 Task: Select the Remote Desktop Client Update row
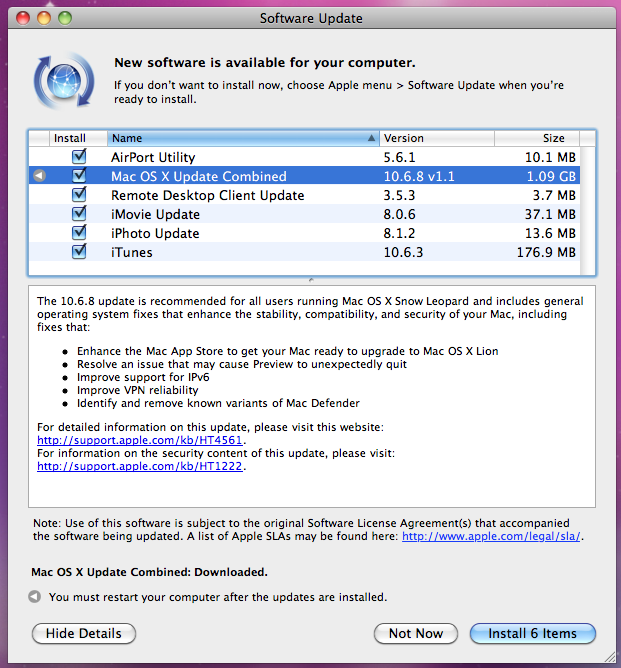(305, 195)
